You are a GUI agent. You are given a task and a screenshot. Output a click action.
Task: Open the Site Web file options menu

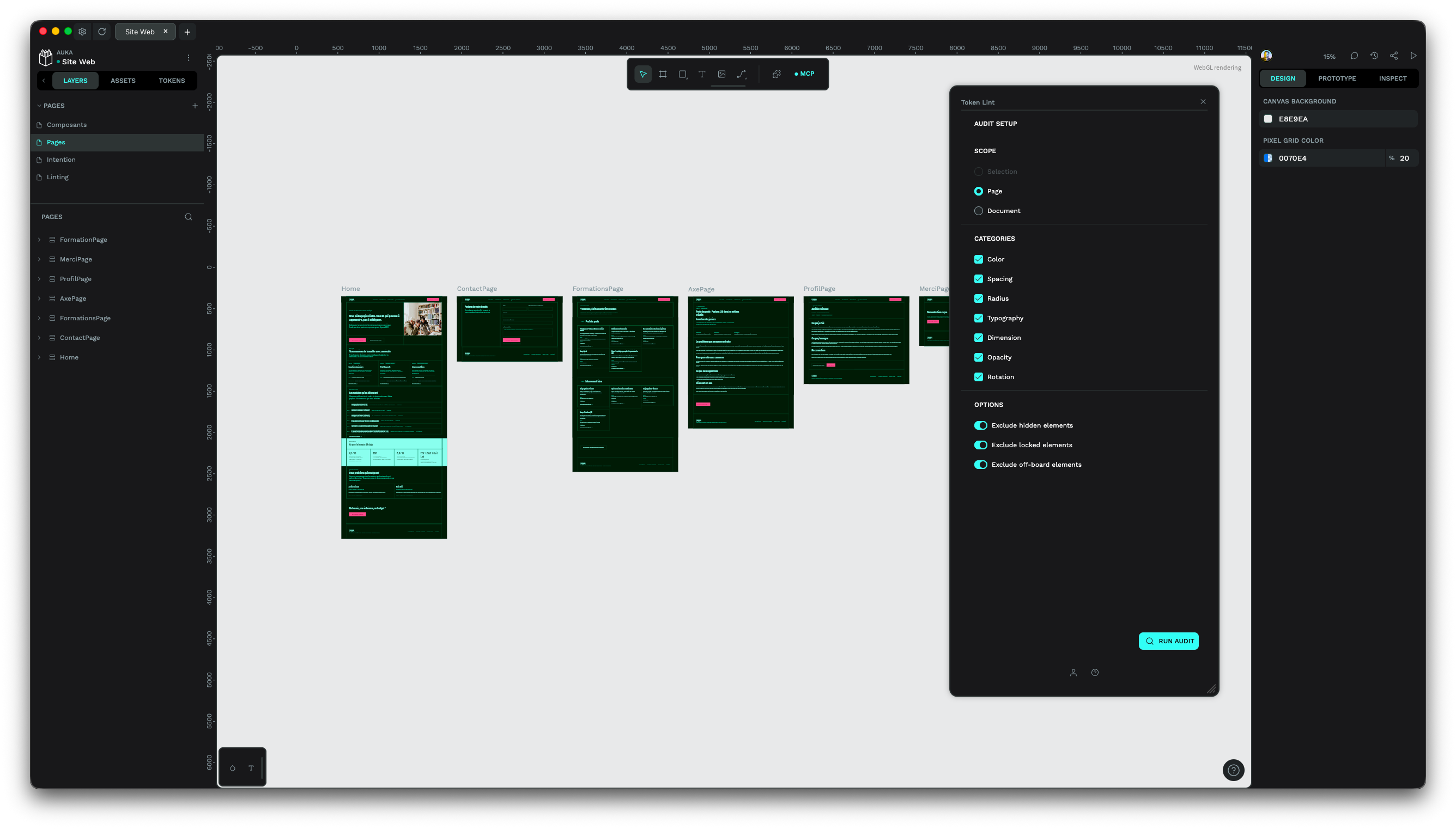point(189,58)
